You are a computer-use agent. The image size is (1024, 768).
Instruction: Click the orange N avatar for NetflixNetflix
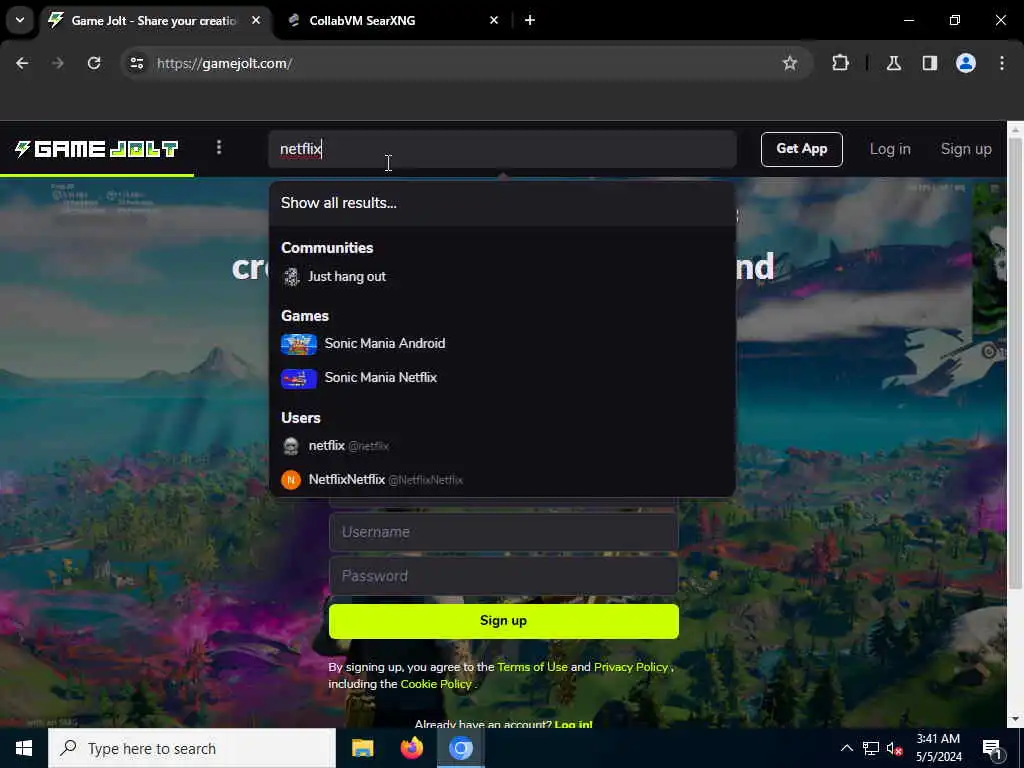291,480
